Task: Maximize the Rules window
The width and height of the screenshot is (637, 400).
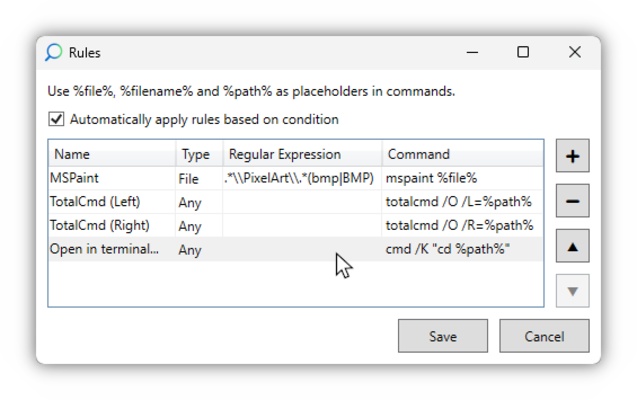Action: click(x=523, y=52)
